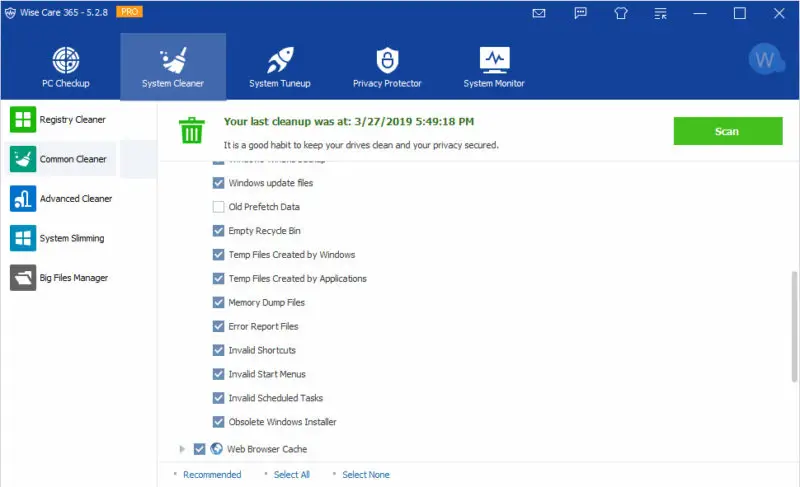Screen dimensions: 800x487
Task: Click the green trash can icon
Action: (x=192, y=130)
